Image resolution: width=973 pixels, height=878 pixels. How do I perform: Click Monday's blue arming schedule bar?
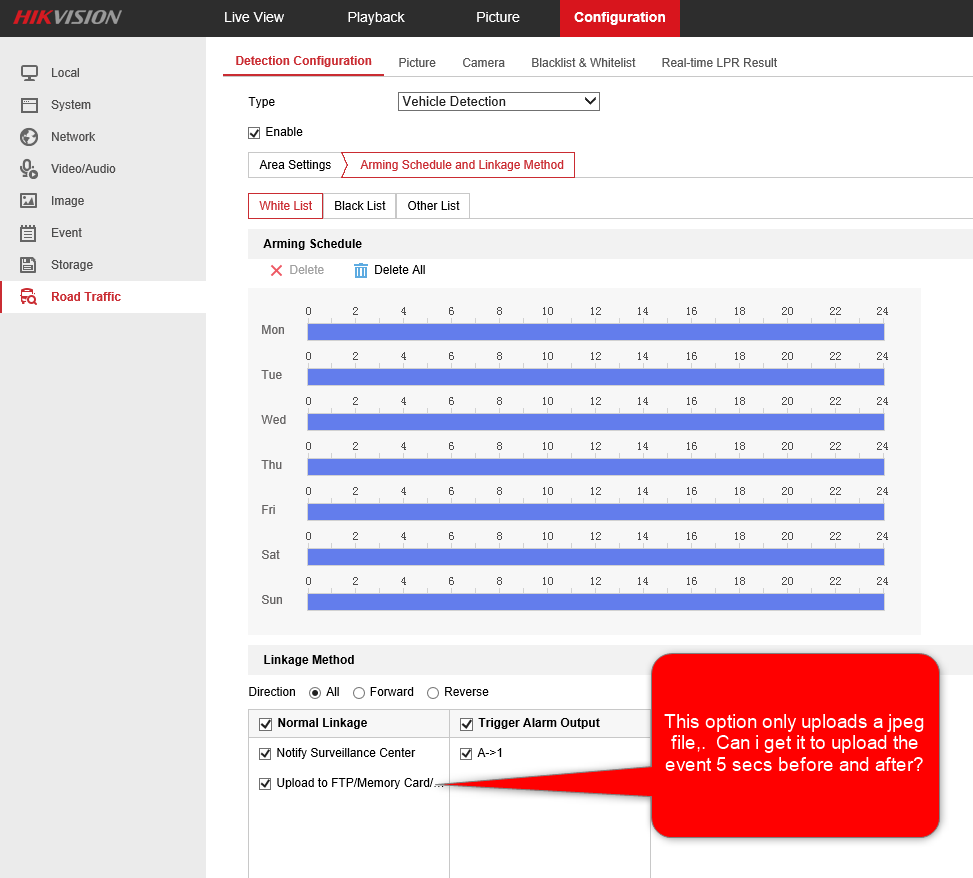tap(595, 331)
